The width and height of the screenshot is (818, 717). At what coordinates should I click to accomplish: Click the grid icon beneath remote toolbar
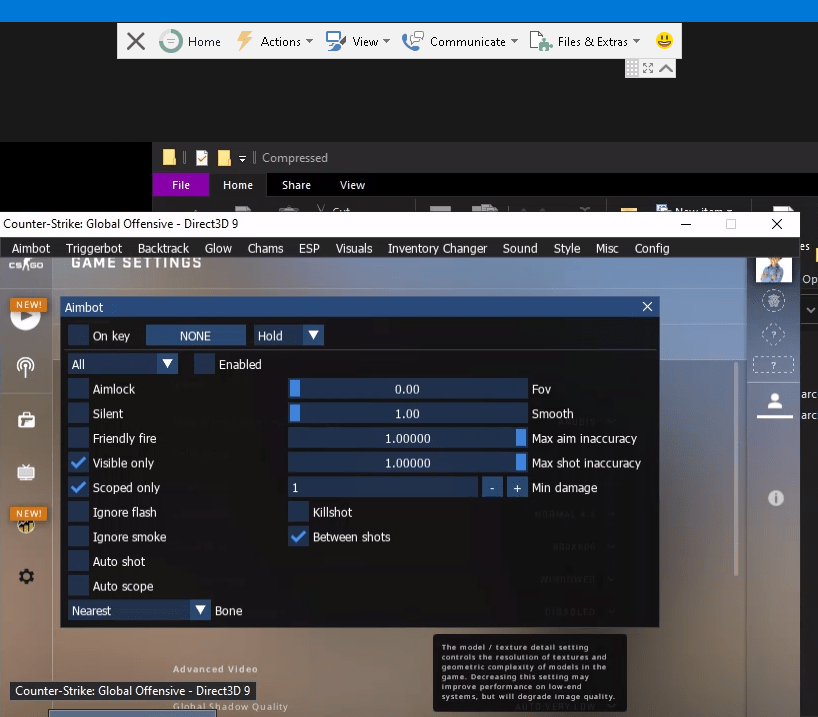tap(632, 68)
